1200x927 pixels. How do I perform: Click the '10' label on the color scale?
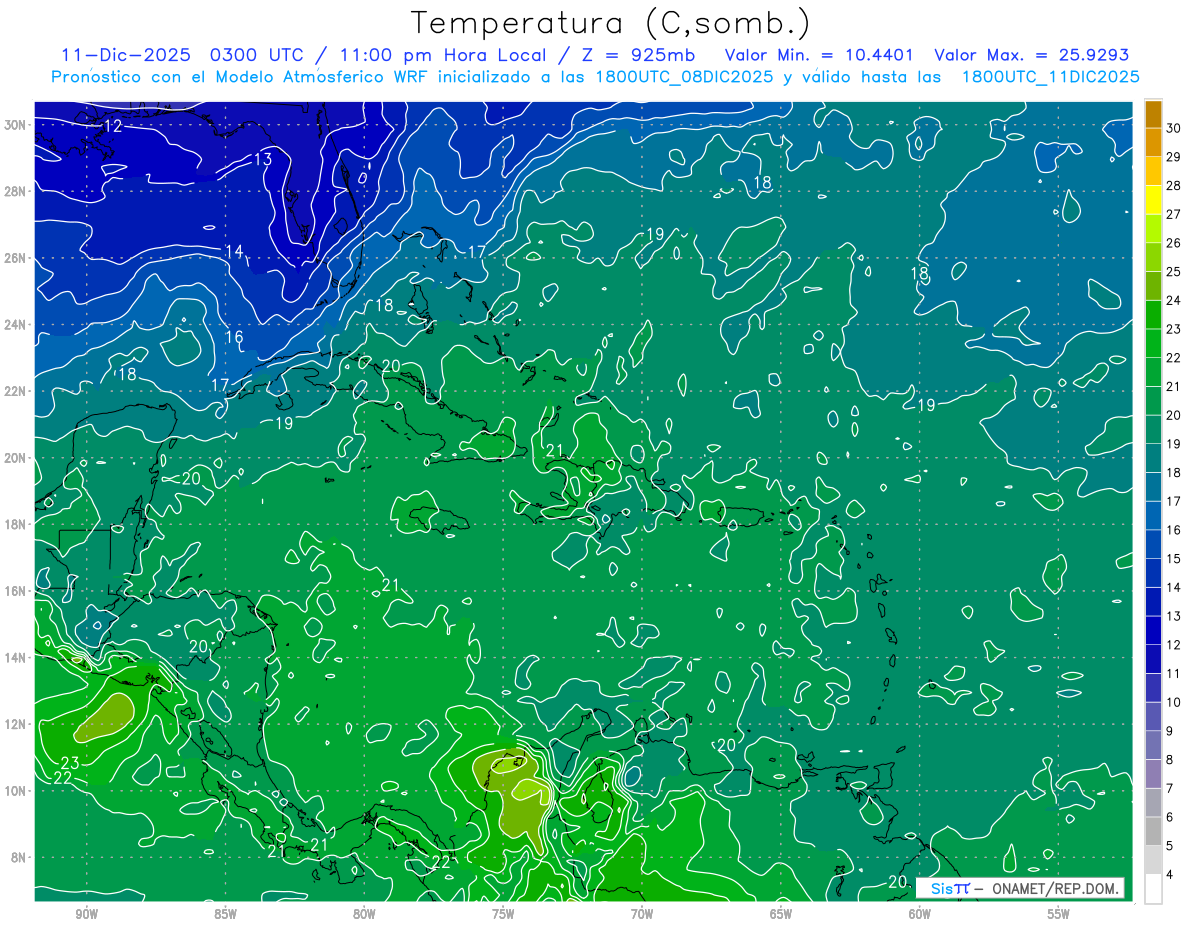coord(1173,702)
